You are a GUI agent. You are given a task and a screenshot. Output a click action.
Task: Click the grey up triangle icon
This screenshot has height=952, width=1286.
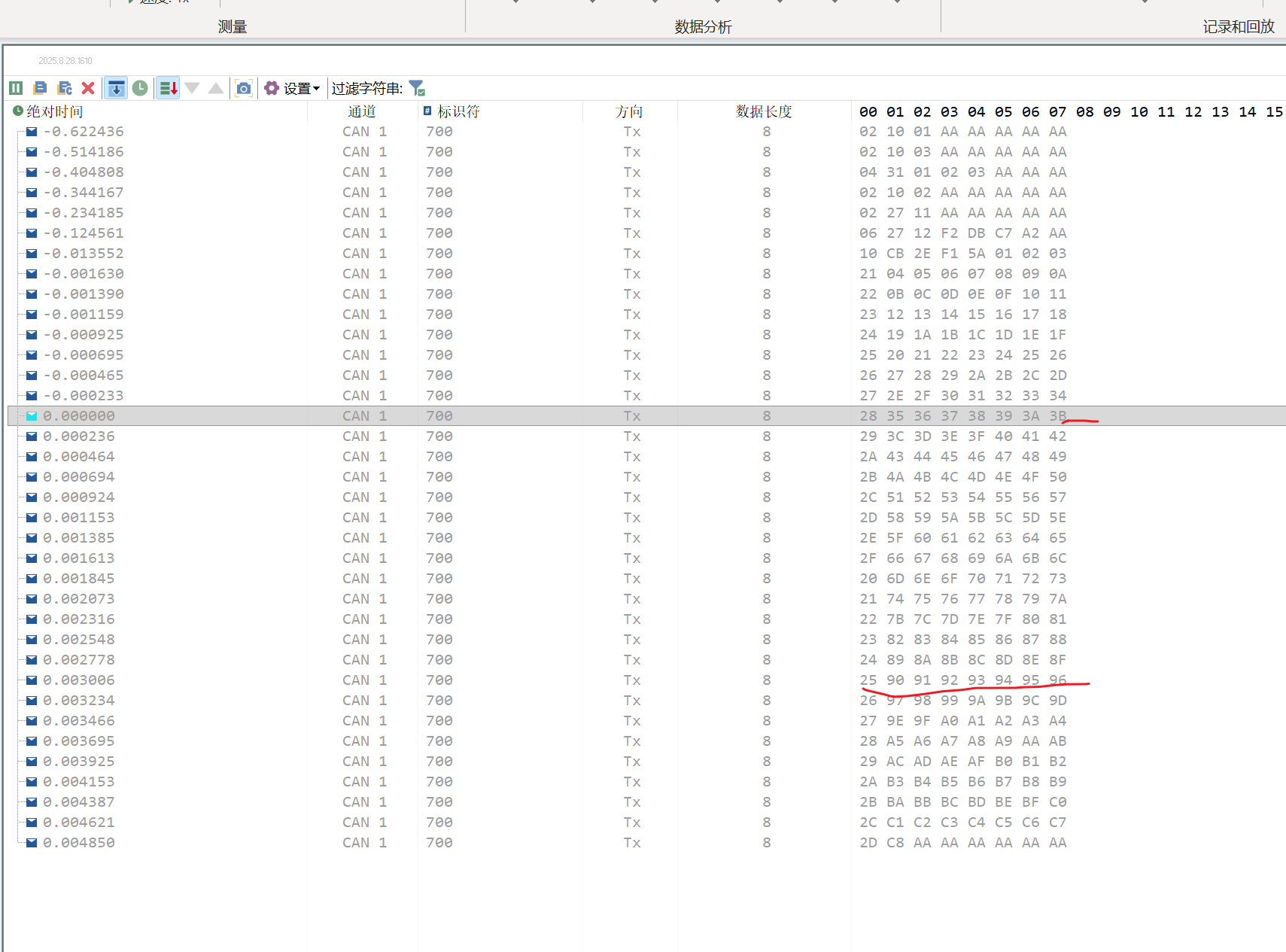(x=216, y=88)
